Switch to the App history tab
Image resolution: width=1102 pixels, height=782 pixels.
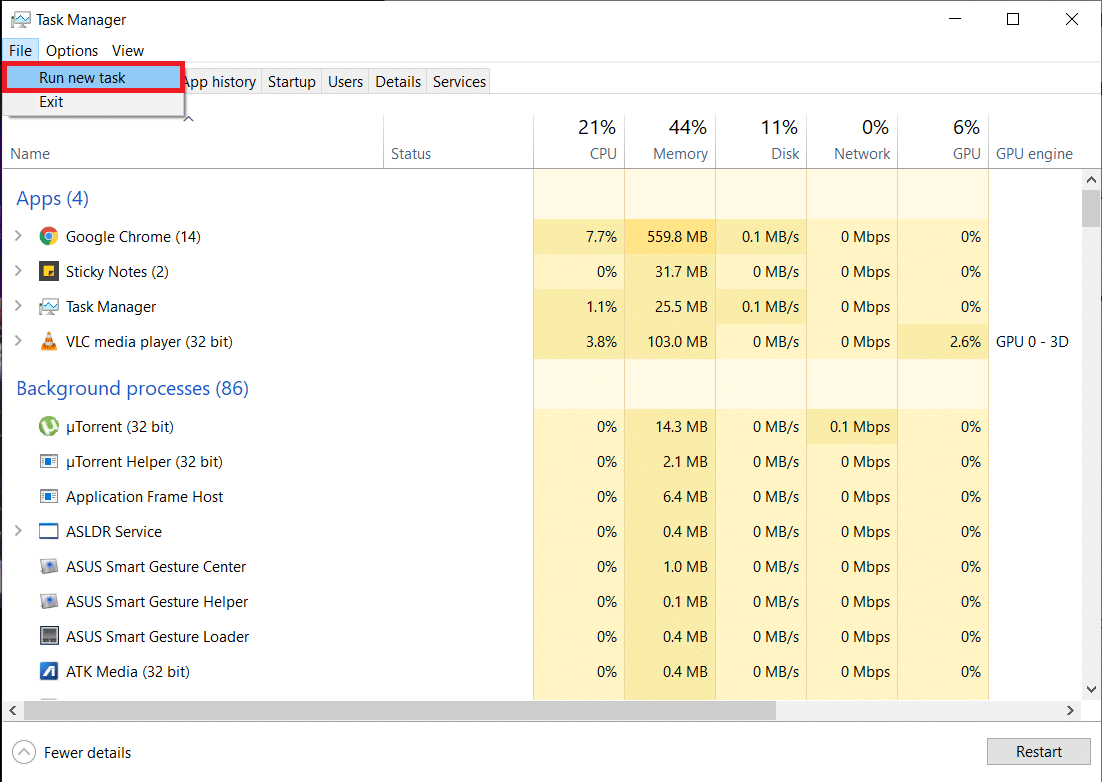pyautogui.click(x=221, y=82)
